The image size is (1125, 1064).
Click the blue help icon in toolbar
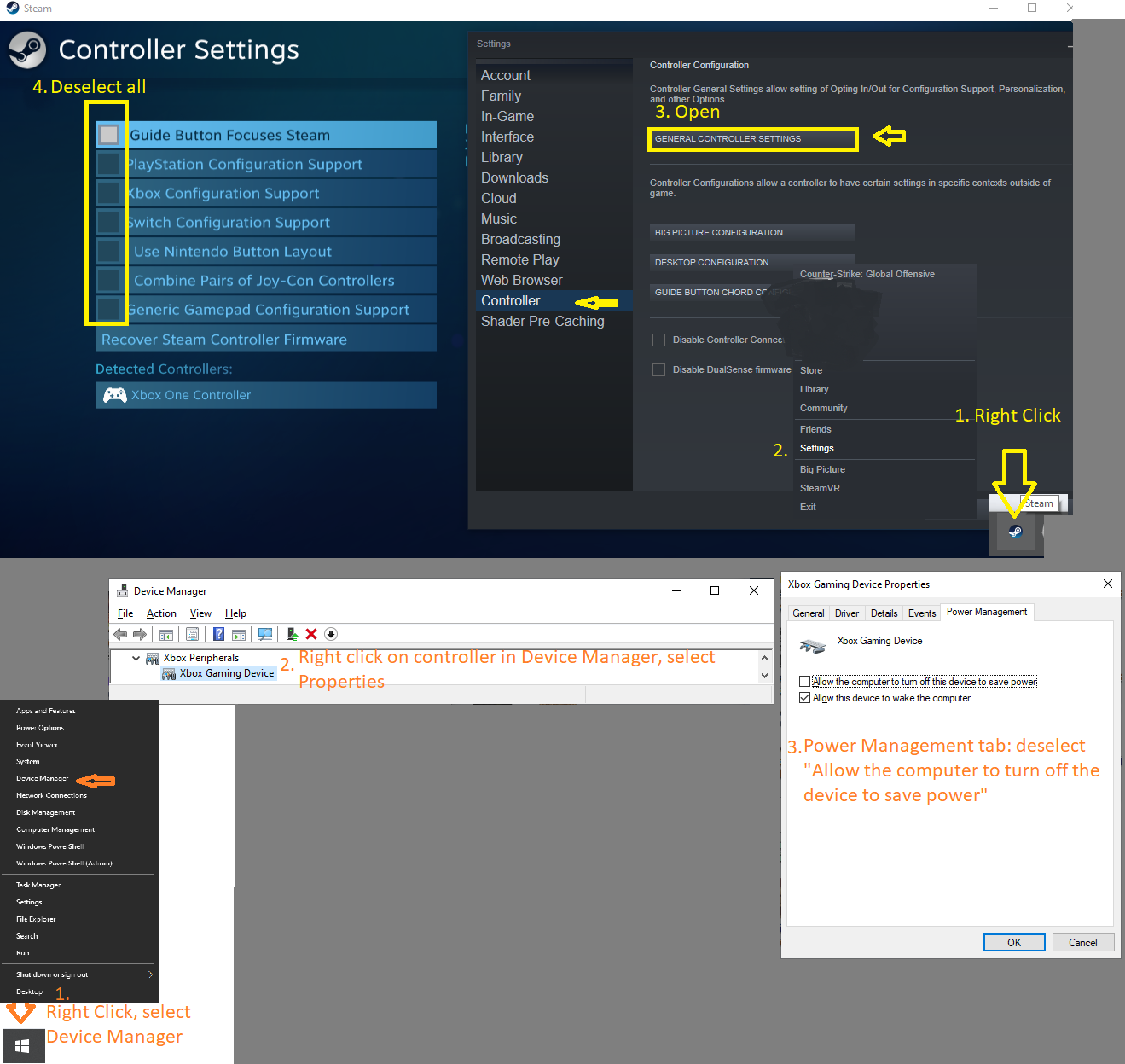[x=218, y=634]
